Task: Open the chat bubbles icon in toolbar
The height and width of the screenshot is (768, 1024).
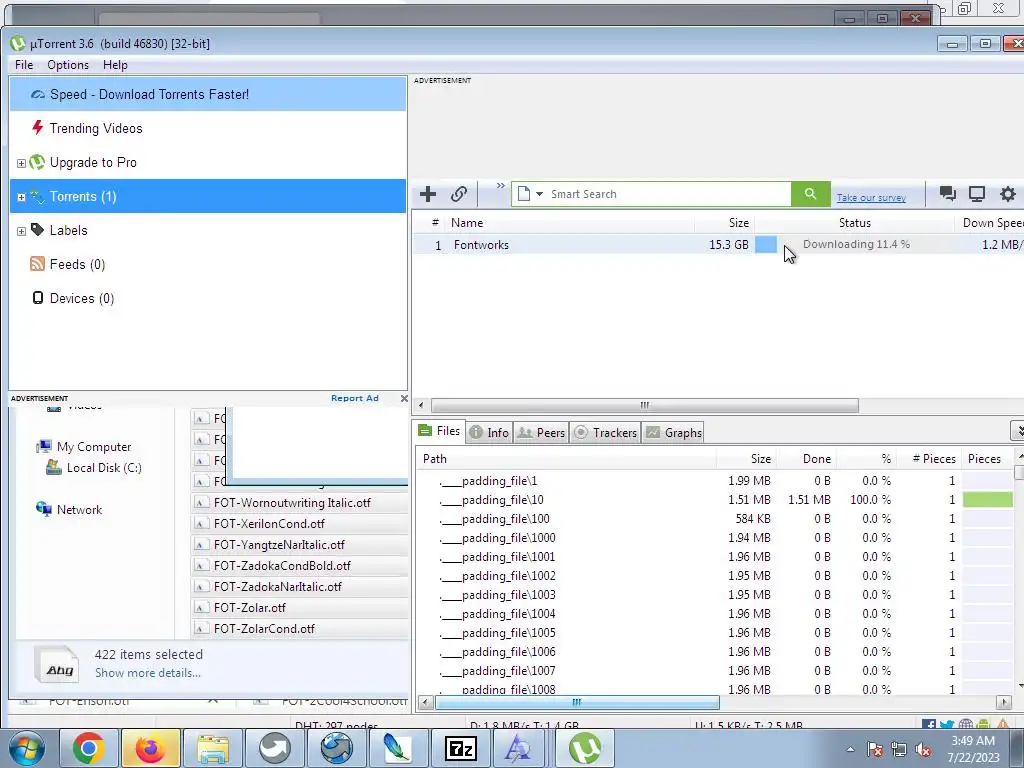Action: (947, 193)
